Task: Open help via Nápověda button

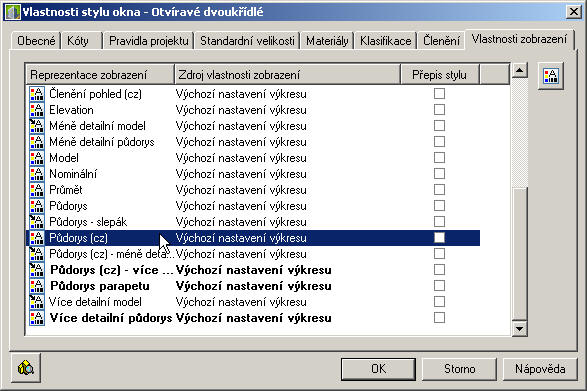Action: click(540, 369)
